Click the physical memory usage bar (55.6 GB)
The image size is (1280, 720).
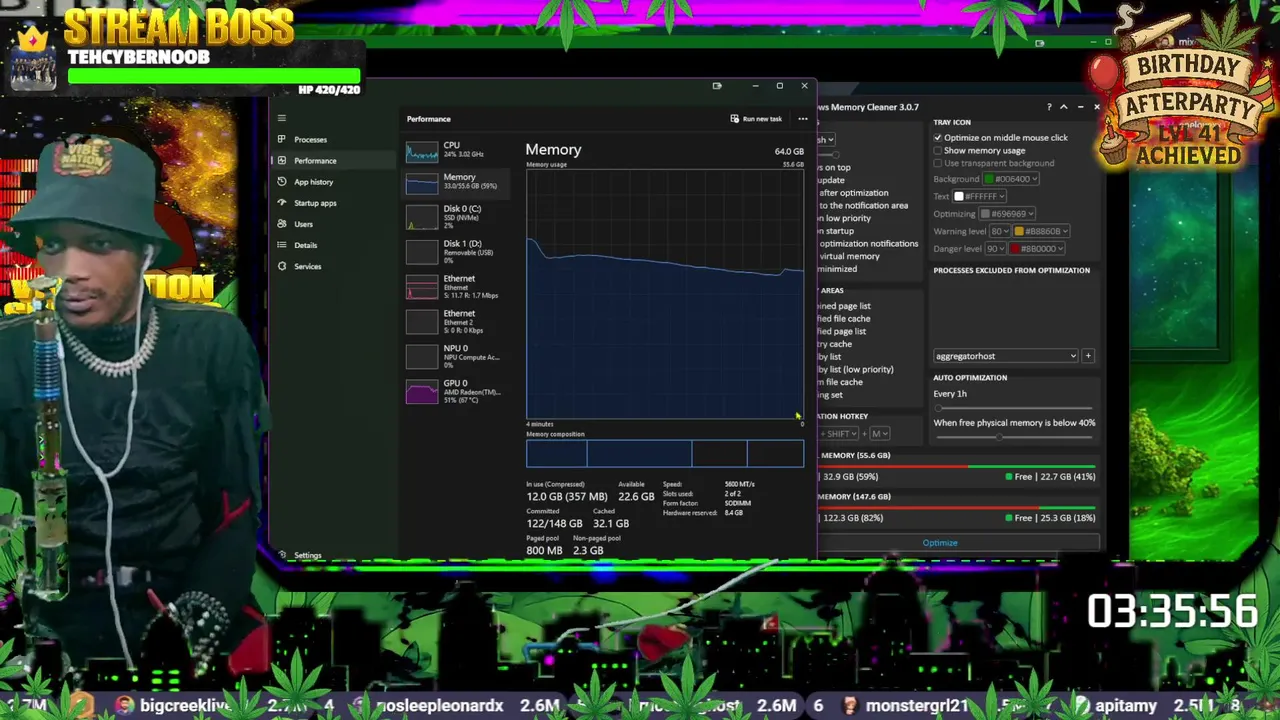pos(958,466)
